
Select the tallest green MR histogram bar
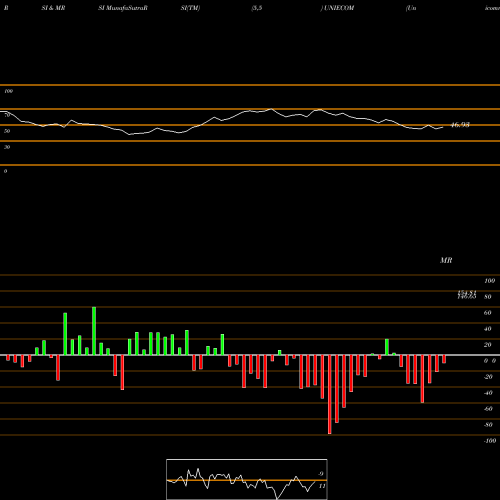click(94, 331)
